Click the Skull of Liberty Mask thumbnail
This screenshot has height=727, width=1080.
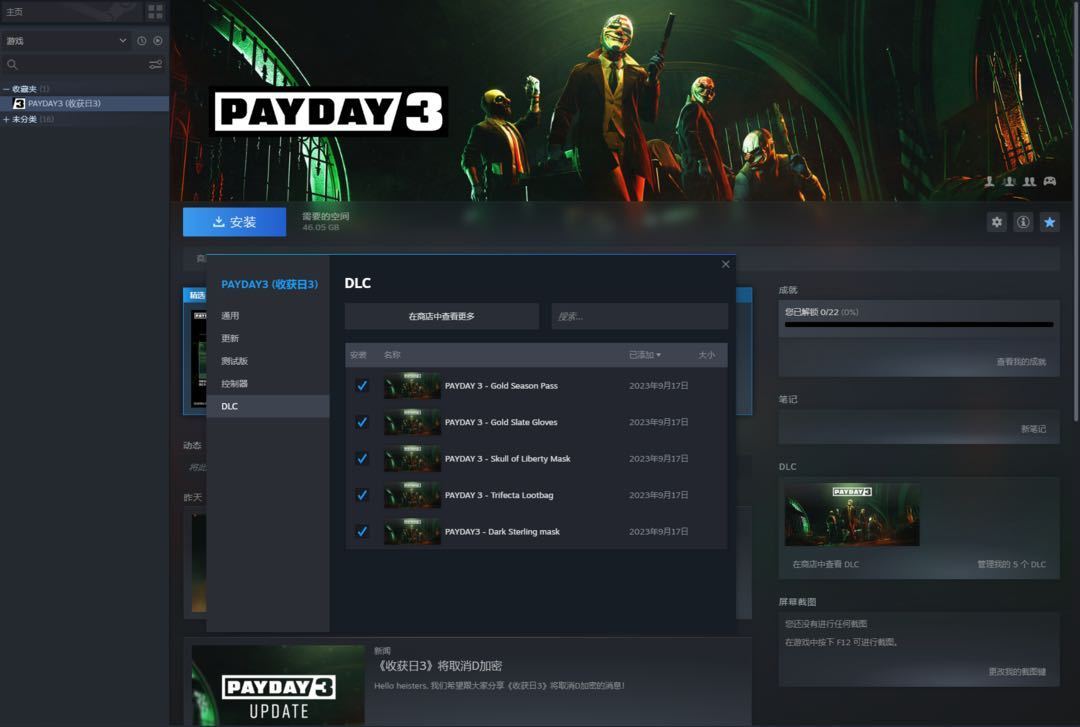[x=412, y=459]
